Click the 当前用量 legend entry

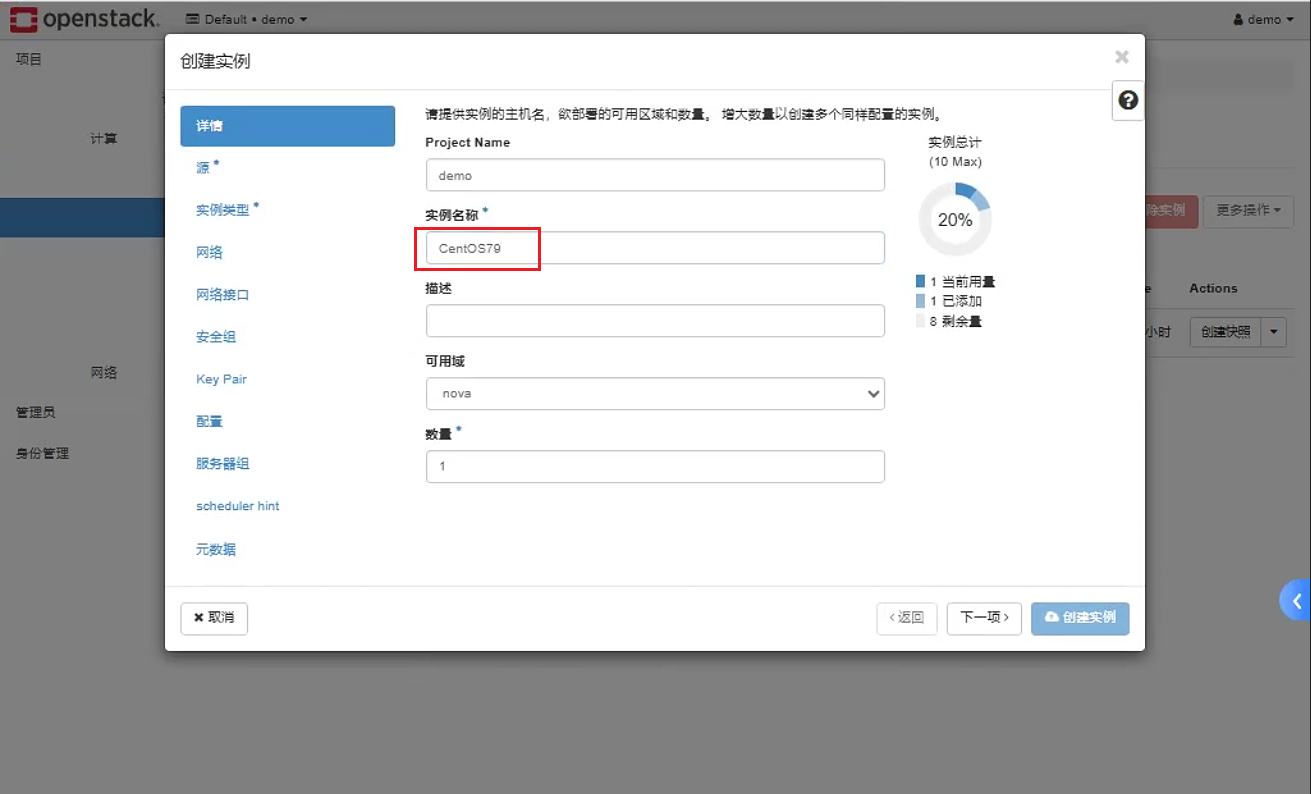(956, 282)
